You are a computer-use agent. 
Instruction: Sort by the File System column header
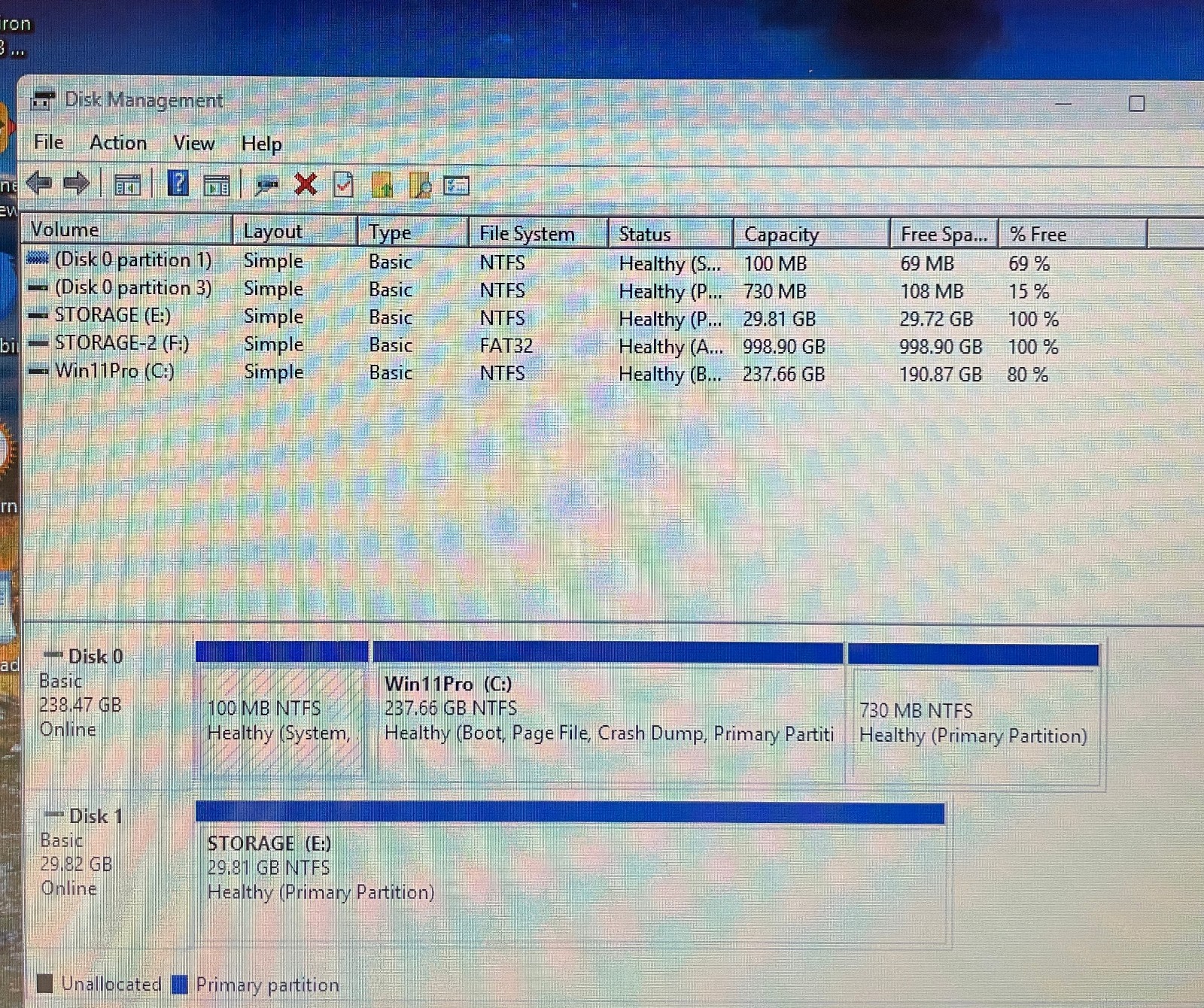(538, 233)
